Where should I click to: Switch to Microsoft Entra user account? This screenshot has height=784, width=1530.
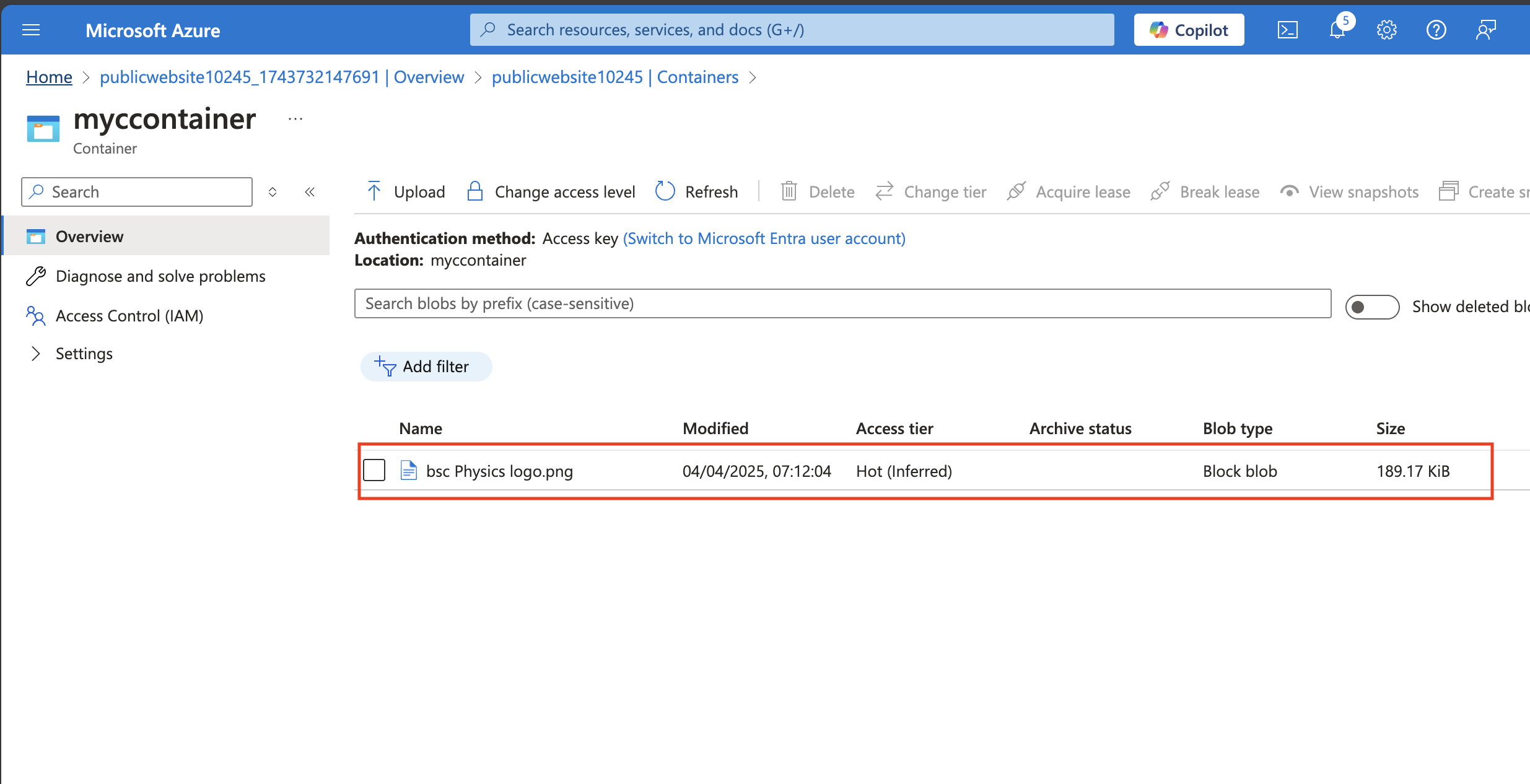(764, 238)
